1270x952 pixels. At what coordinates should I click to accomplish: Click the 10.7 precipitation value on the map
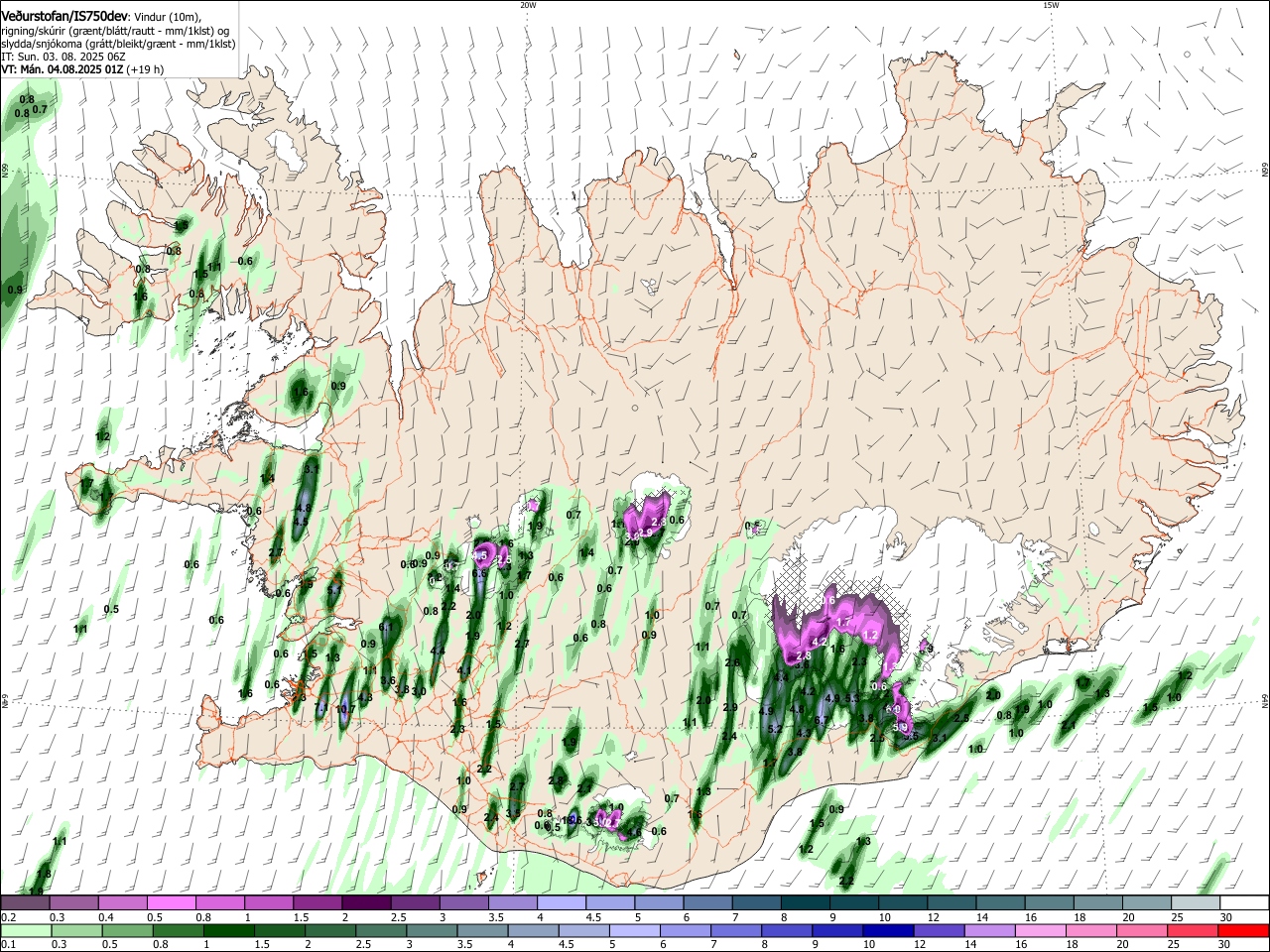pos(345,709)
